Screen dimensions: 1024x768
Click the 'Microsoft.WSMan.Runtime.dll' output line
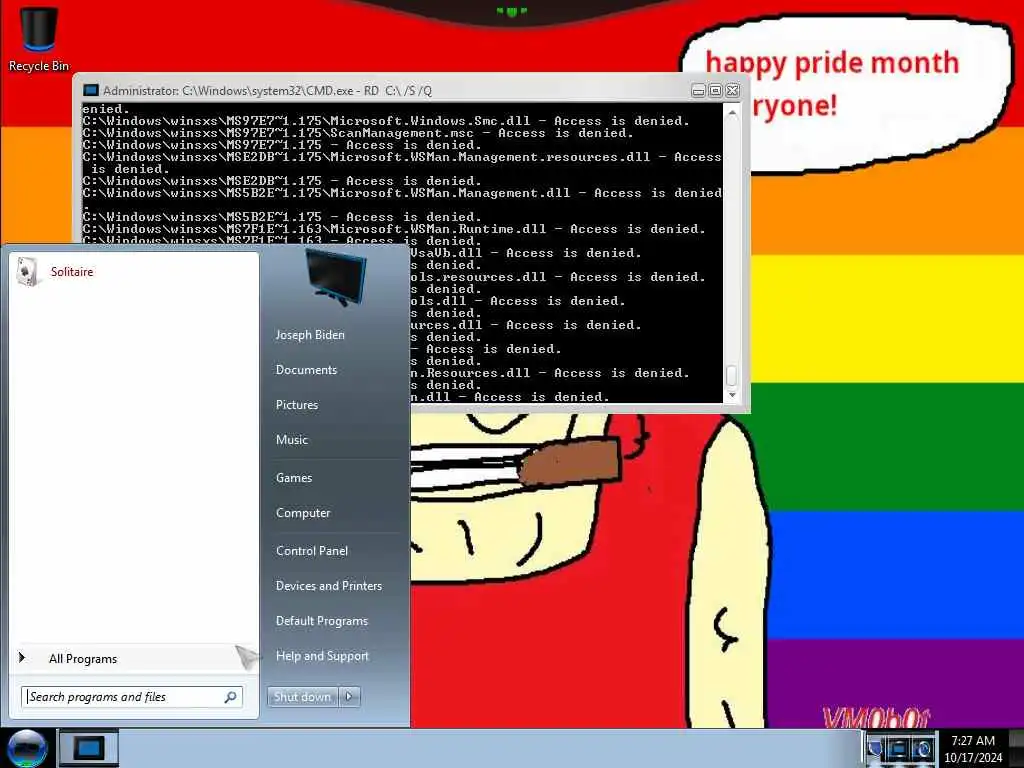(x=394, y=229)
